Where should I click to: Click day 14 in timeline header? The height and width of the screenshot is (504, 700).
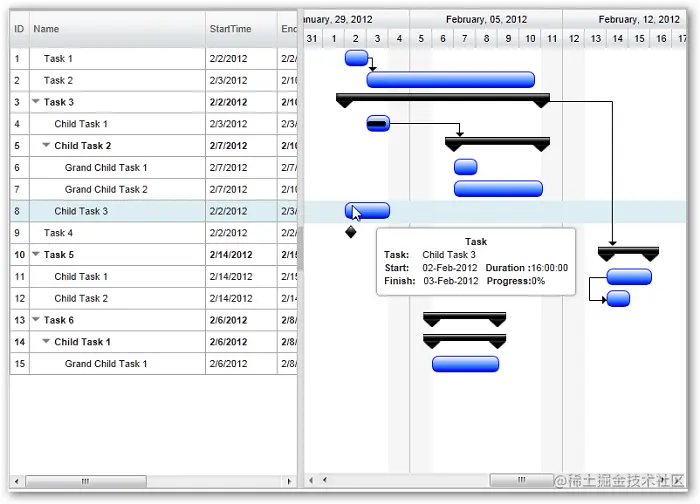tap(617, 39)
